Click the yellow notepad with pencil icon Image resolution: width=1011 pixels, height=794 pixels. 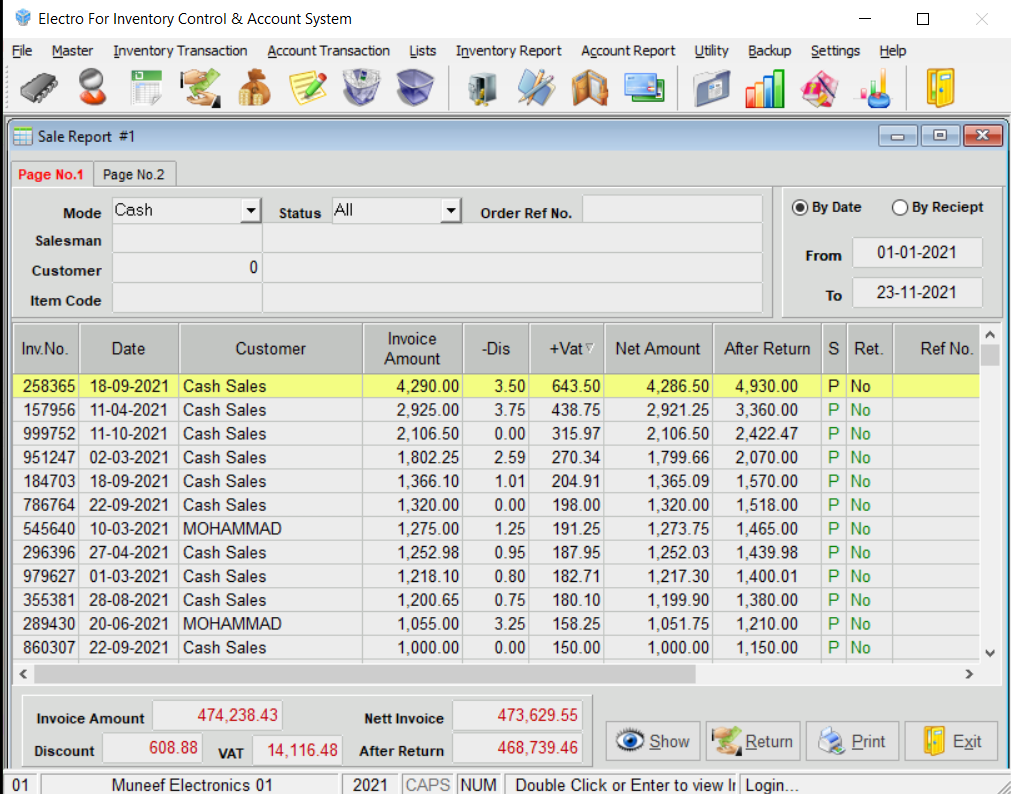[x=308, y=88]
